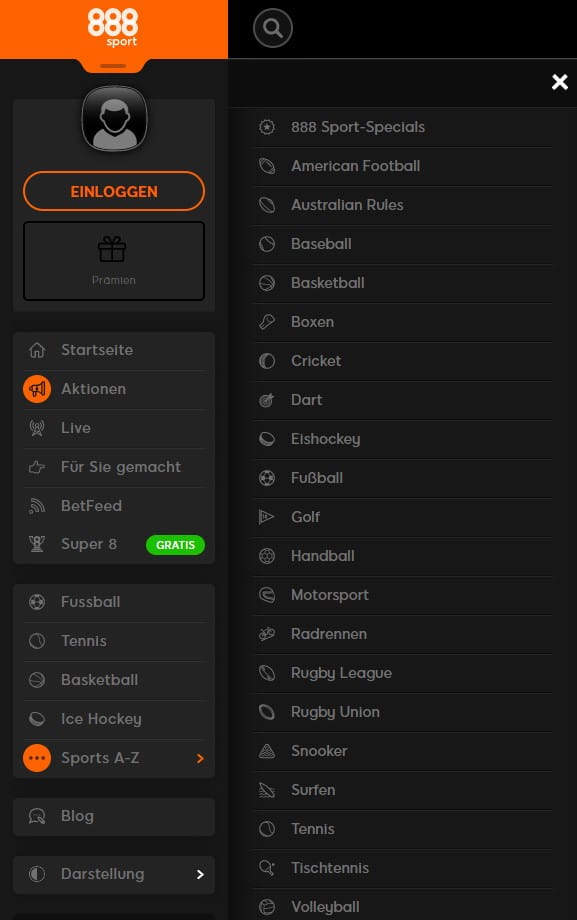Image resolution: width=577 pixels, height=920 pixels.
Task: Click the Prämien gift box icon
Action: point(112,249)
